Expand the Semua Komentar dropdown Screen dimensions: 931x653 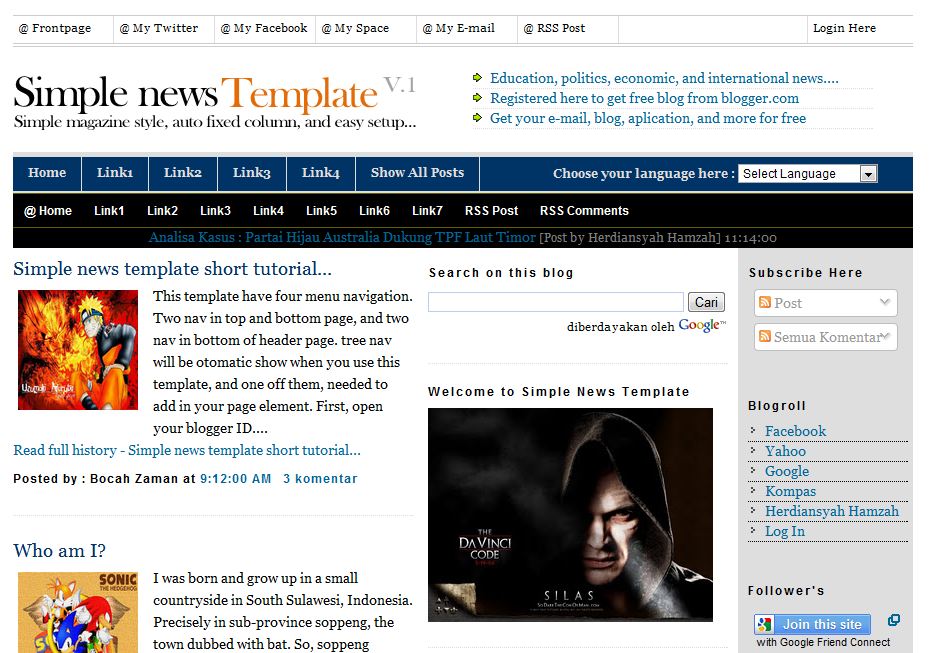tap(886, 336)
